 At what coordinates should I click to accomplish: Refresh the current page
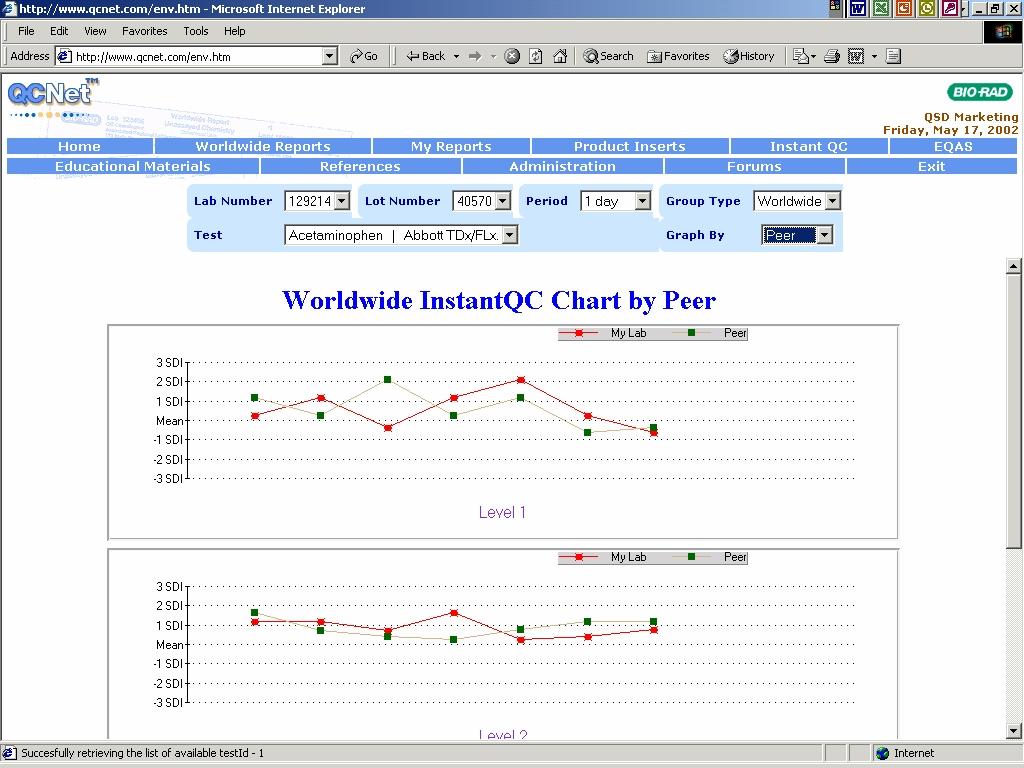[x=536, y=56]
